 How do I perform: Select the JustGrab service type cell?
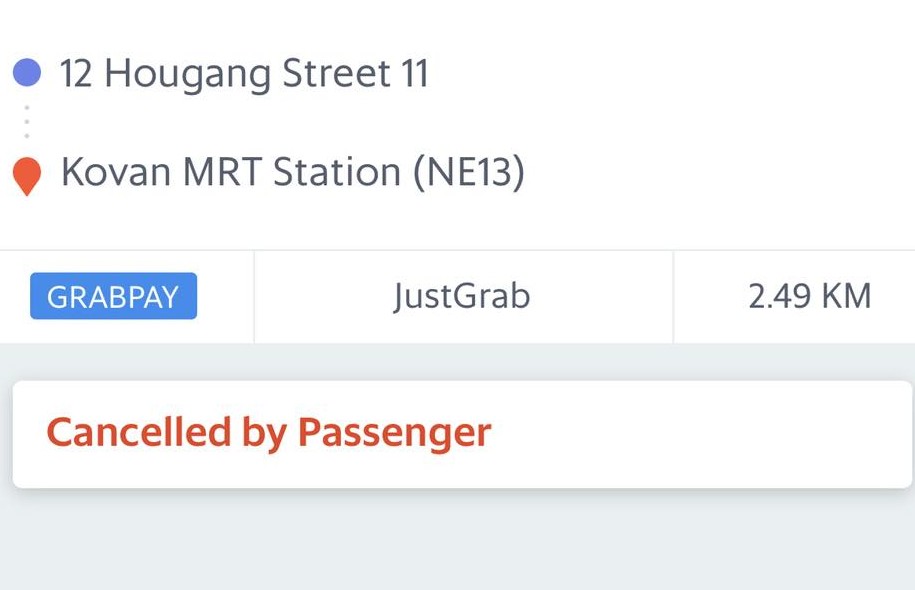(463, 296)
